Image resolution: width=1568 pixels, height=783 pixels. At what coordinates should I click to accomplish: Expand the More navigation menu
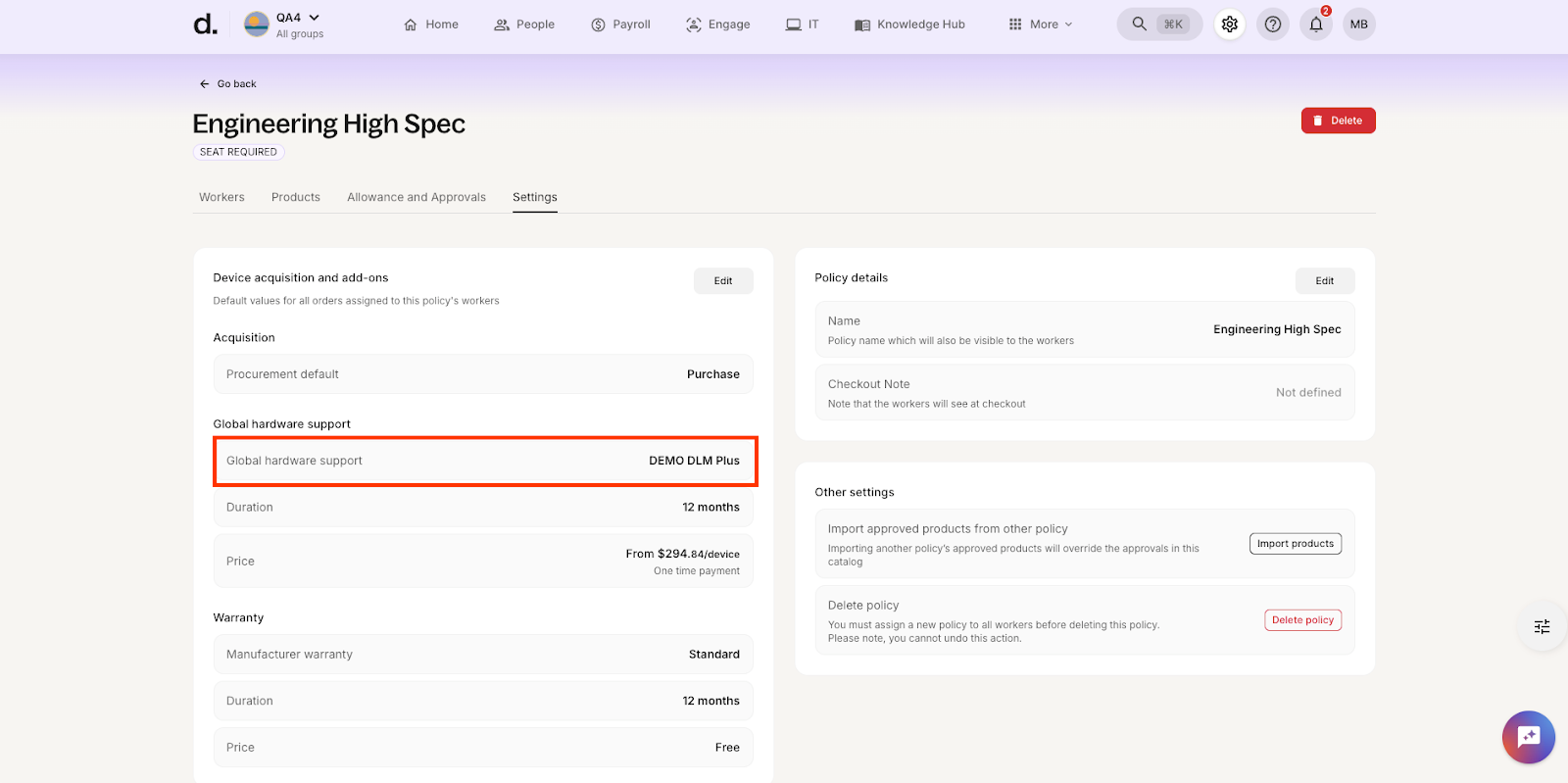pyautogui.click(x=1041, y=24)
